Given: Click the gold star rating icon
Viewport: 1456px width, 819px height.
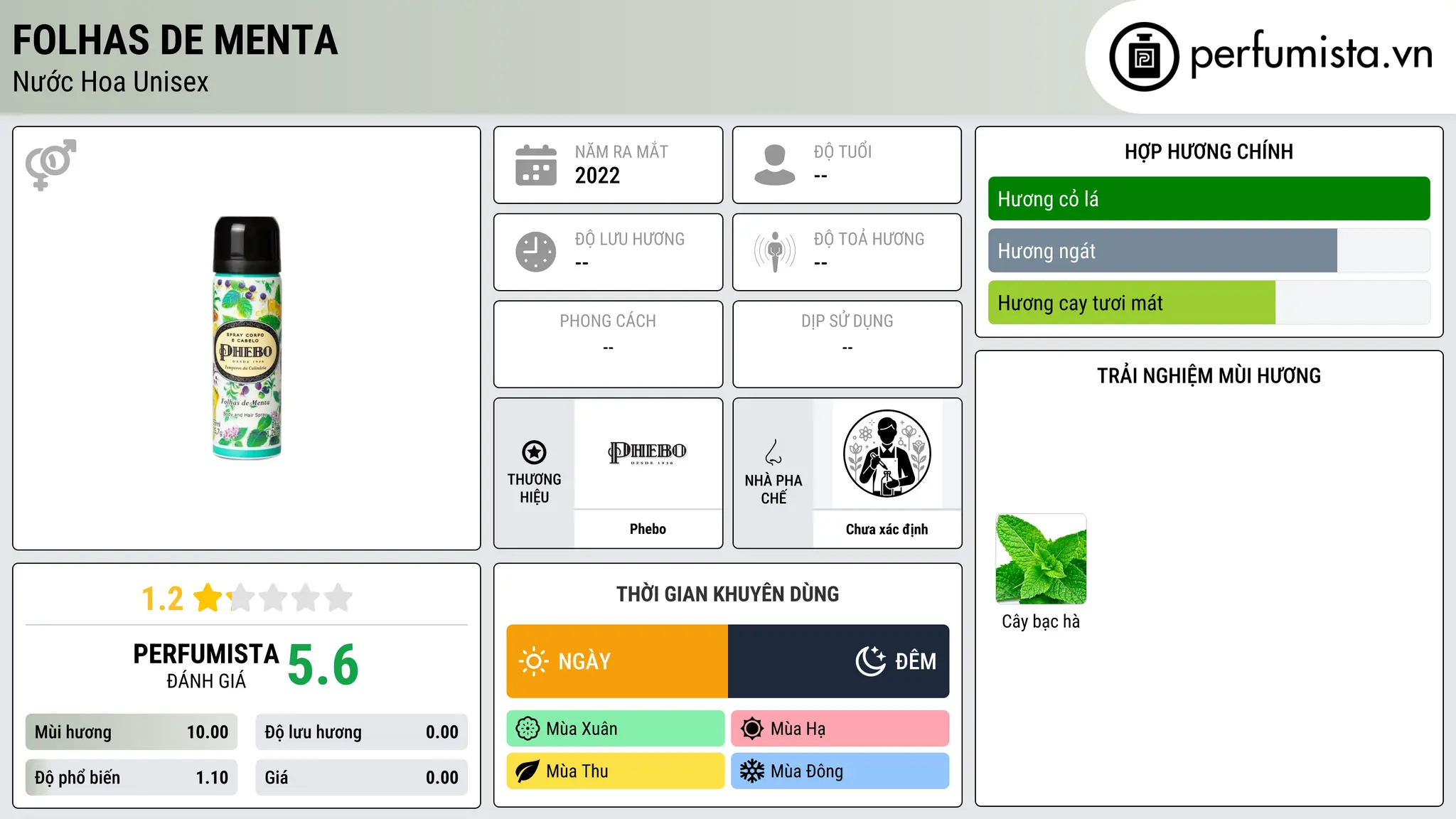Looking at the screenshot, I should point(208,598).
